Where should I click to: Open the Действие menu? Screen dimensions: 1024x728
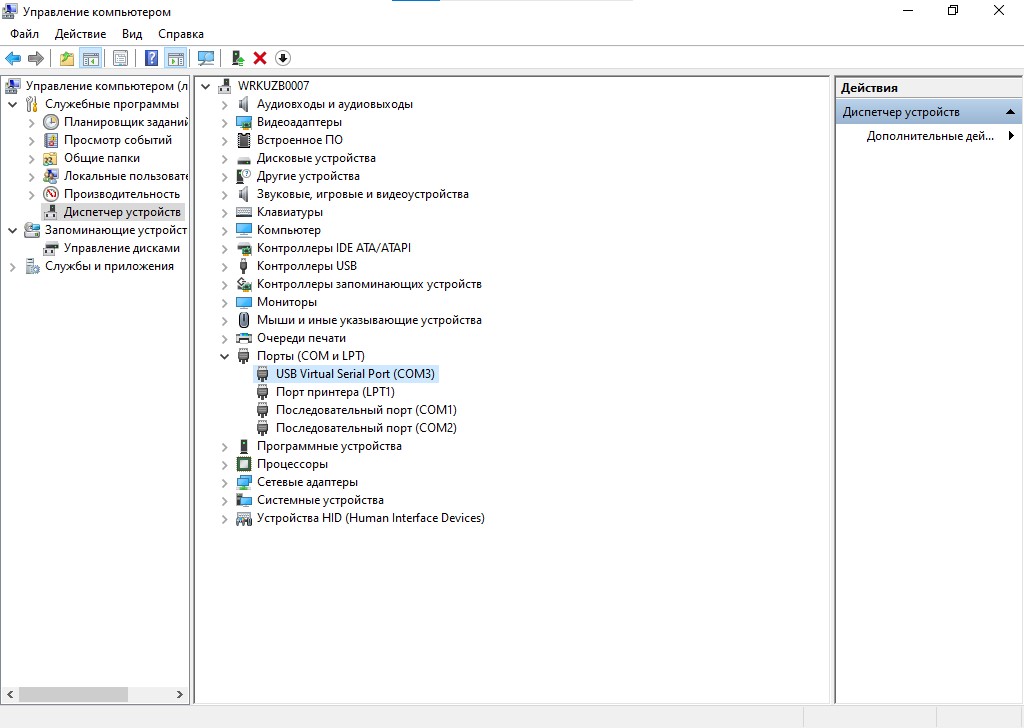[x=80, y=34]
